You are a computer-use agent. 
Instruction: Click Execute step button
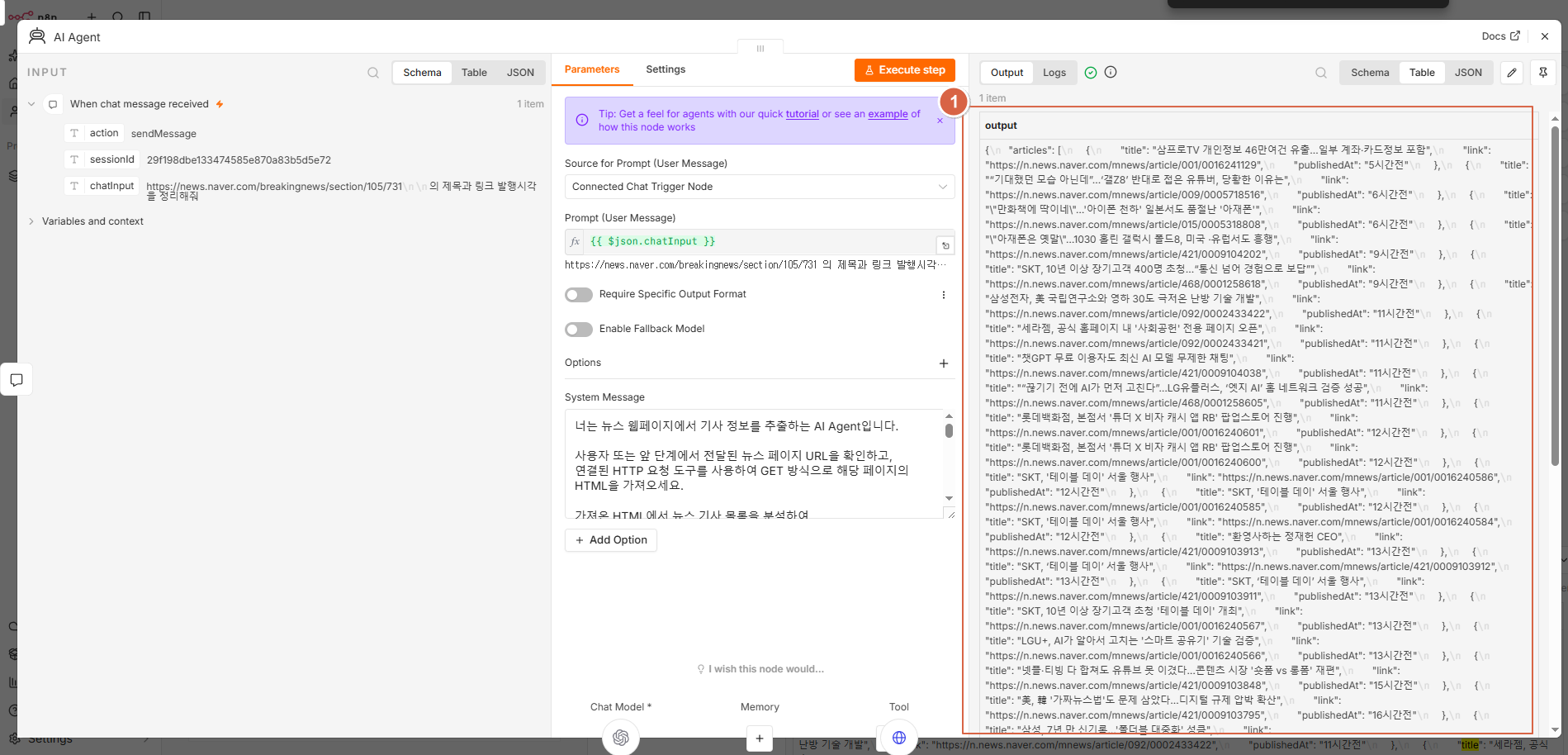[905, 70]
